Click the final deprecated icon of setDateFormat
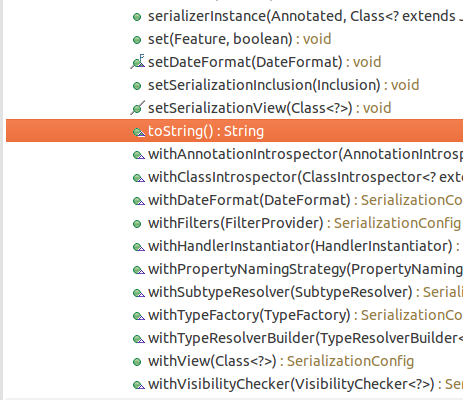Image resolution: width=463 pixels, height=400 pixels. (x=138, y=62)
